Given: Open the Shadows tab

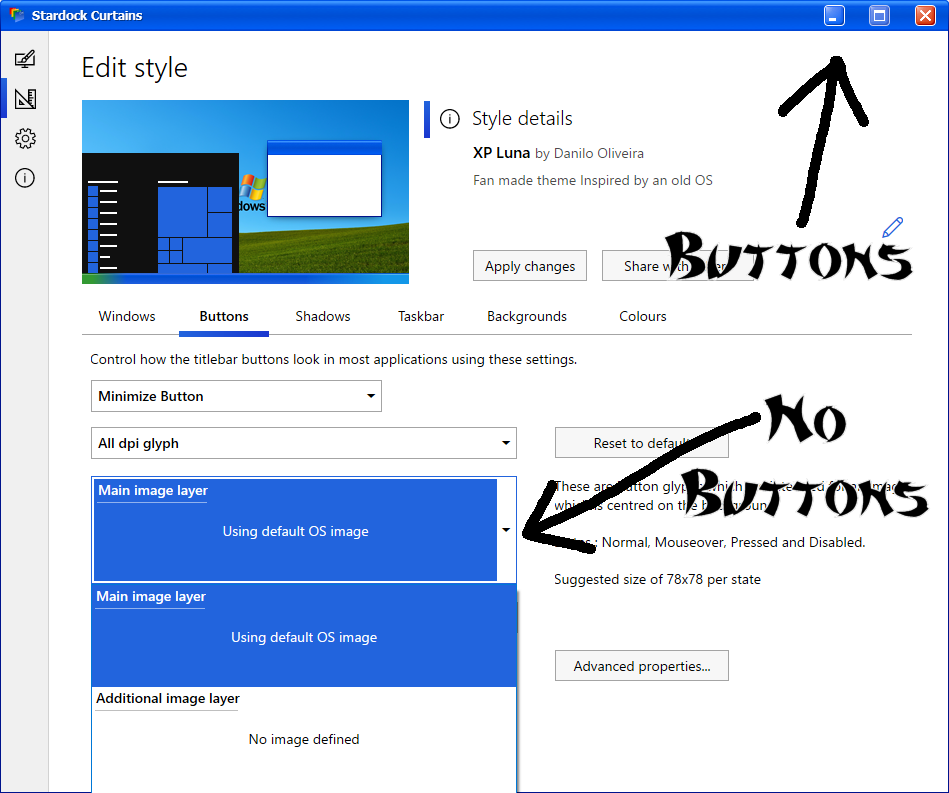Looking at the screenshot, I should tap(323, 316).
